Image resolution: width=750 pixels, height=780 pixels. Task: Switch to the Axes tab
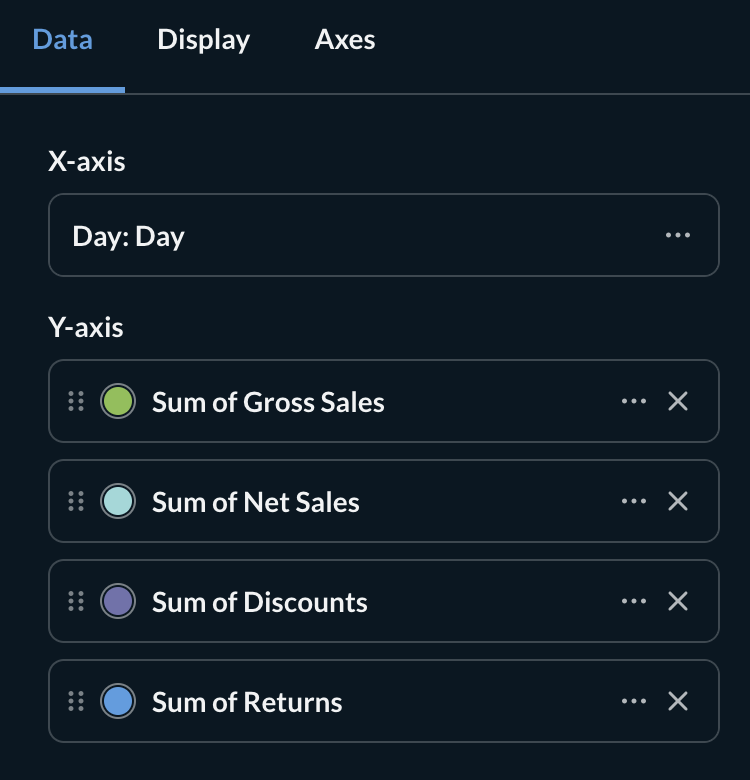tap(345, 40)
